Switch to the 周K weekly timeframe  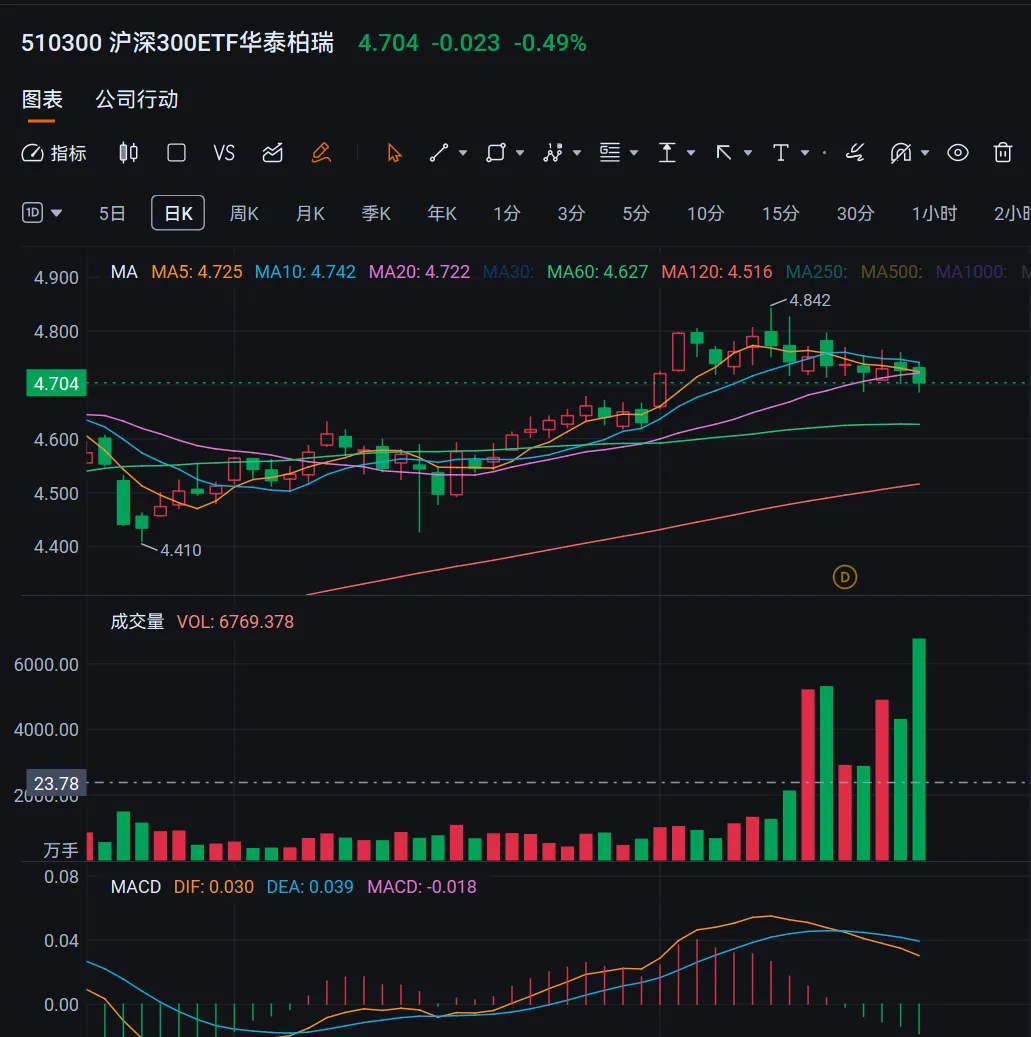coord(244,213)
